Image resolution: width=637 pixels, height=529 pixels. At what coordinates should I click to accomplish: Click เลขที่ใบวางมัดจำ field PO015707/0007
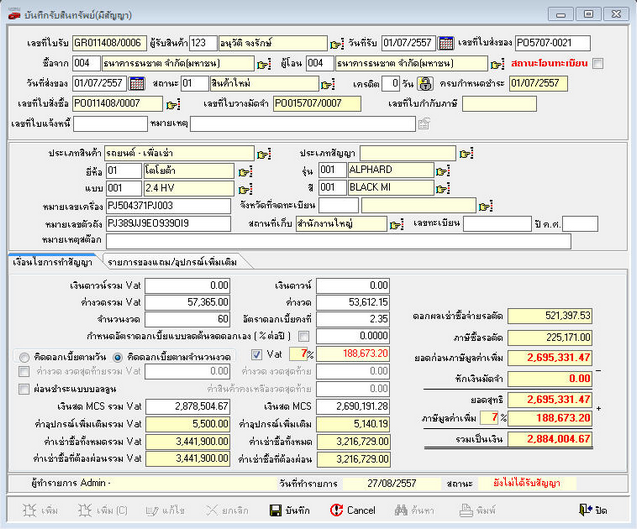317,104
